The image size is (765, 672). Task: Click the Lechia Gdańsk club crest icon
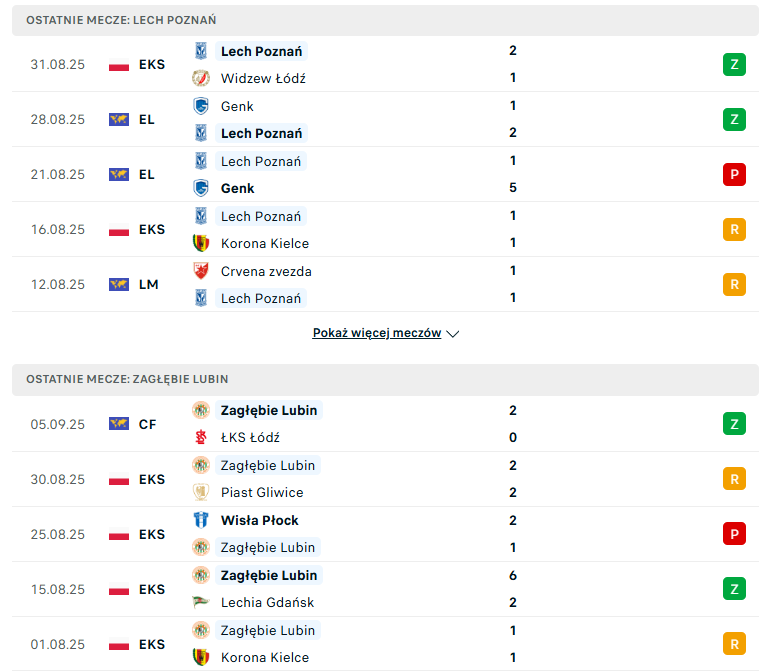click(201, 602)
